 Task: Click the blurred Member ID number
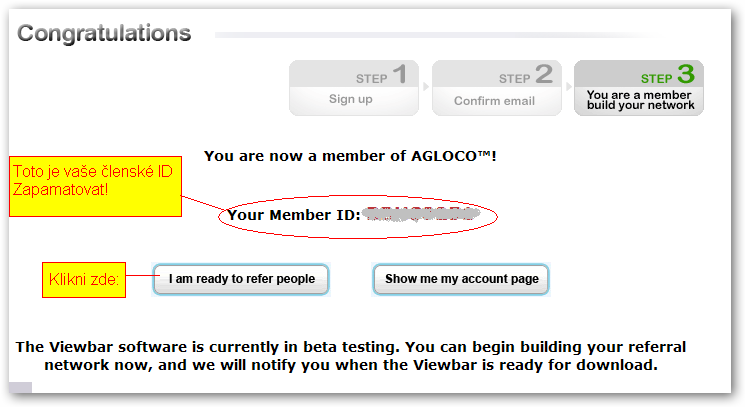click(x=421, y=215)
